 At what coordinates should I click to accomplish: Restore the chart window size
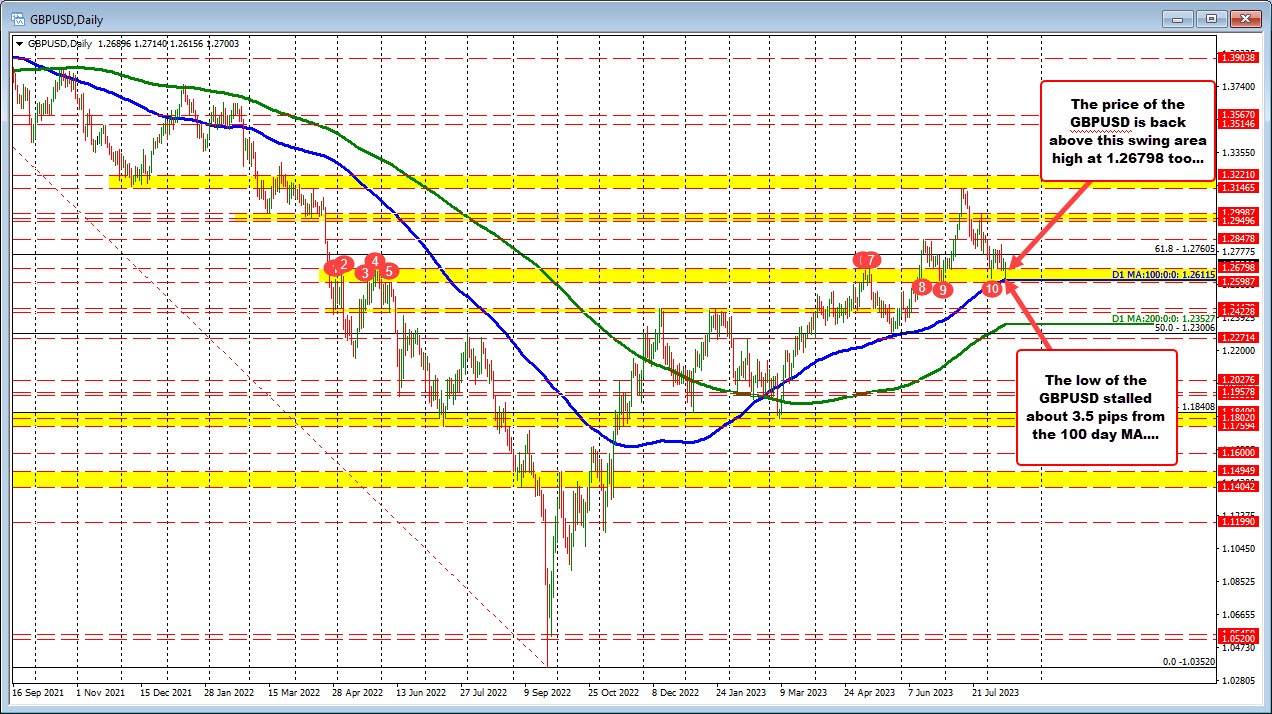[x=1212, y=19]
